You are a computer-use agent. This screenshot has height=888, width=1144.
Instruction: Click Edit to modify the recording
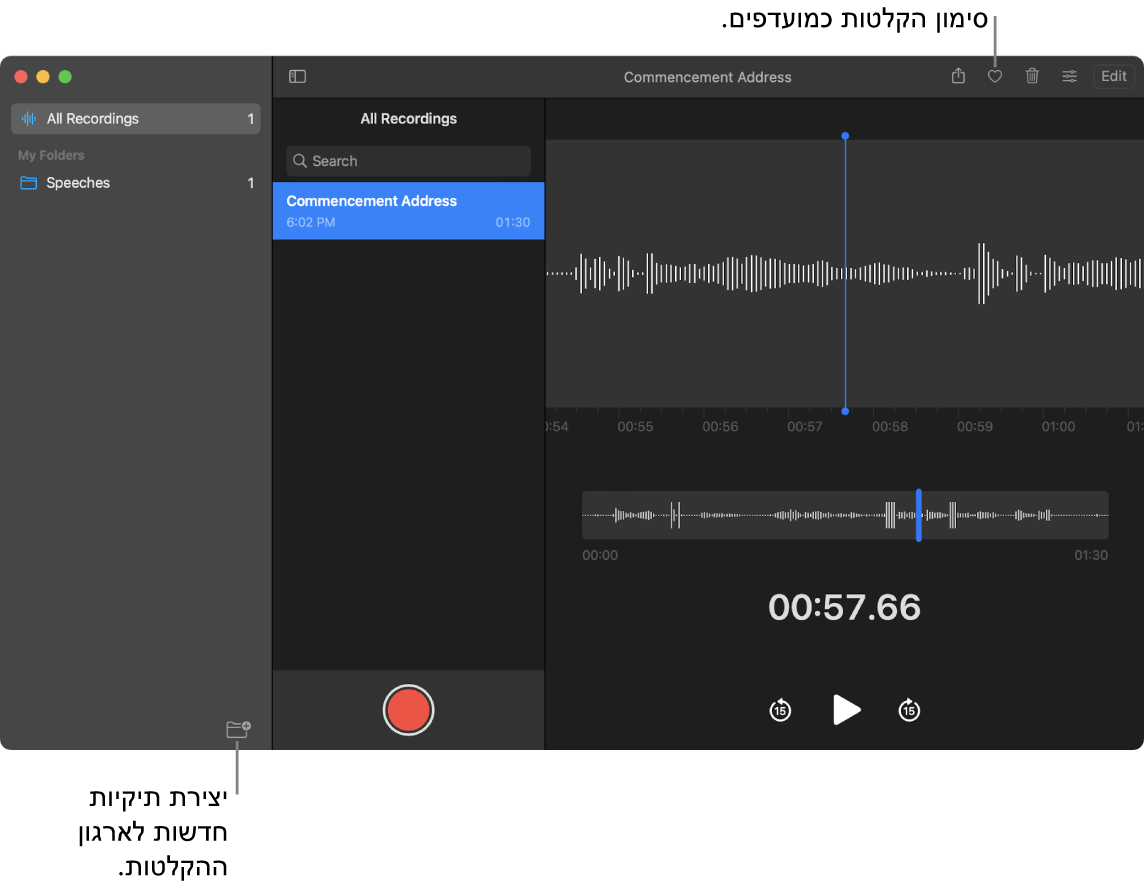1113,76
